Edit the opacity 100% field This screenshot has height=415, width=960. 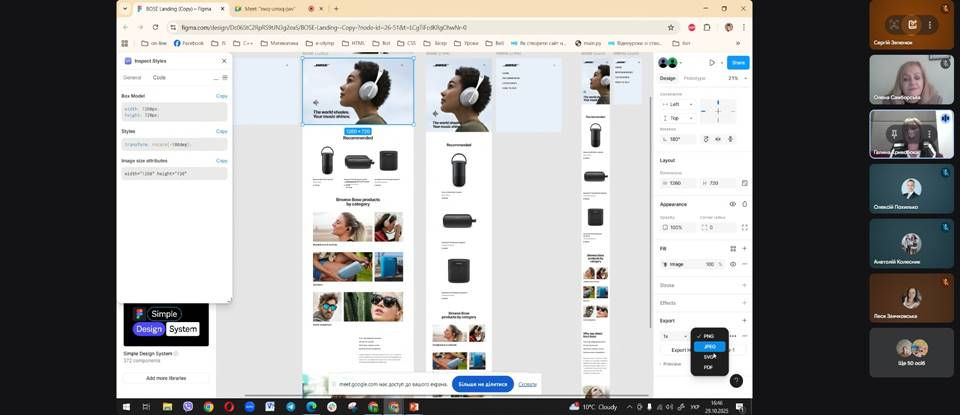tap(678, 227)
